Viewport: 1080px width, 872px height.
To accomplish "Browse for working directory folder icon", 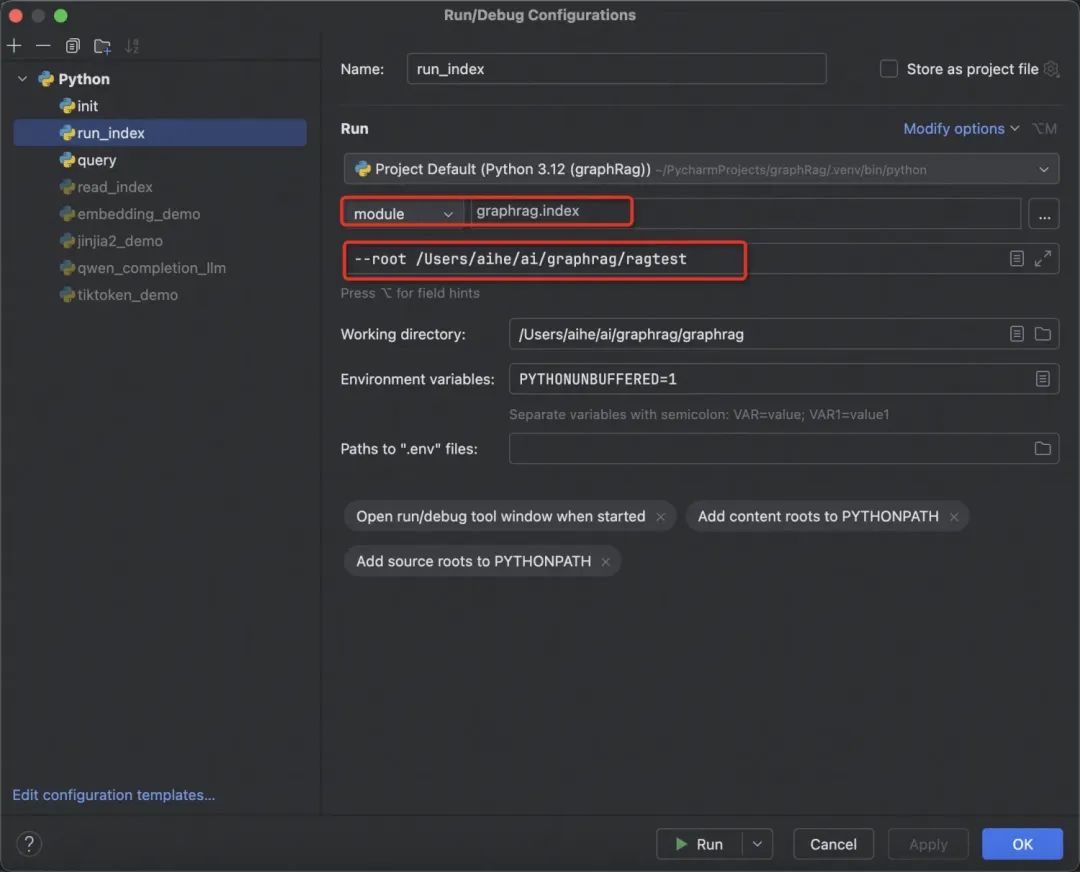I will coord(1043,334).
